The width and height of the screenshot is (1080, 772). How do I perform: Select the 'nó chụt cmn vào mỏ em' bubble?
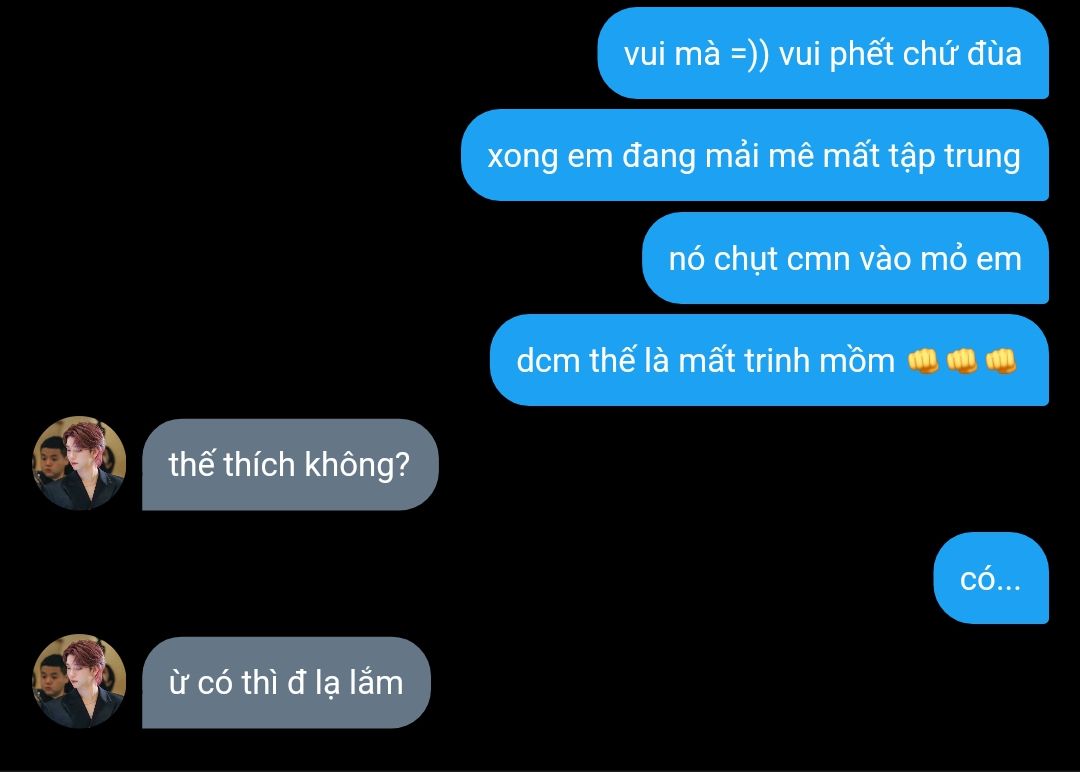[845, 258]
